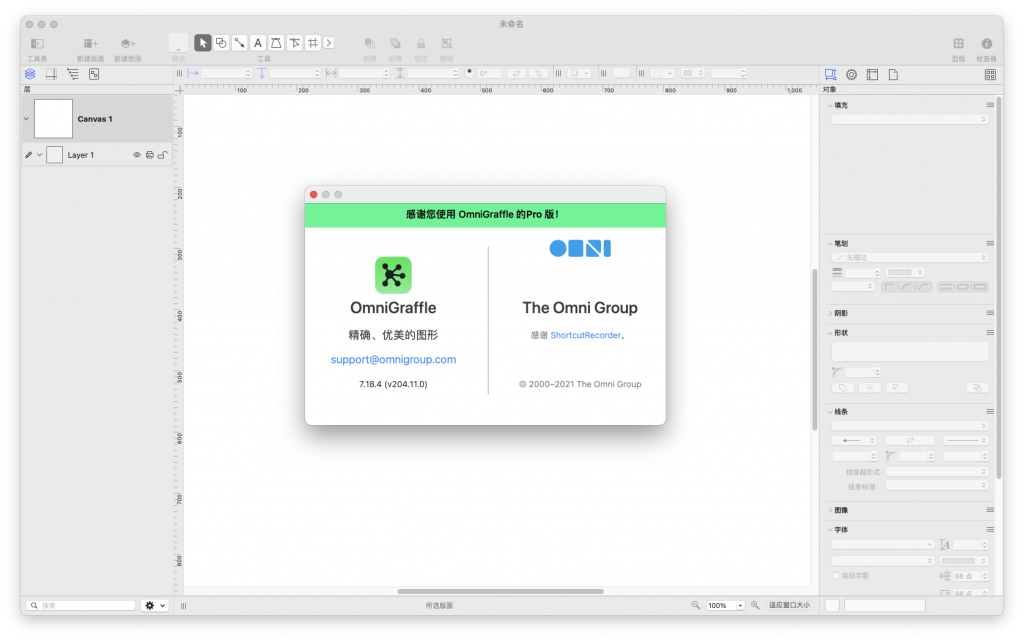
Task: Open the Canvas inspector tab
Action: [x=872, y=74]
